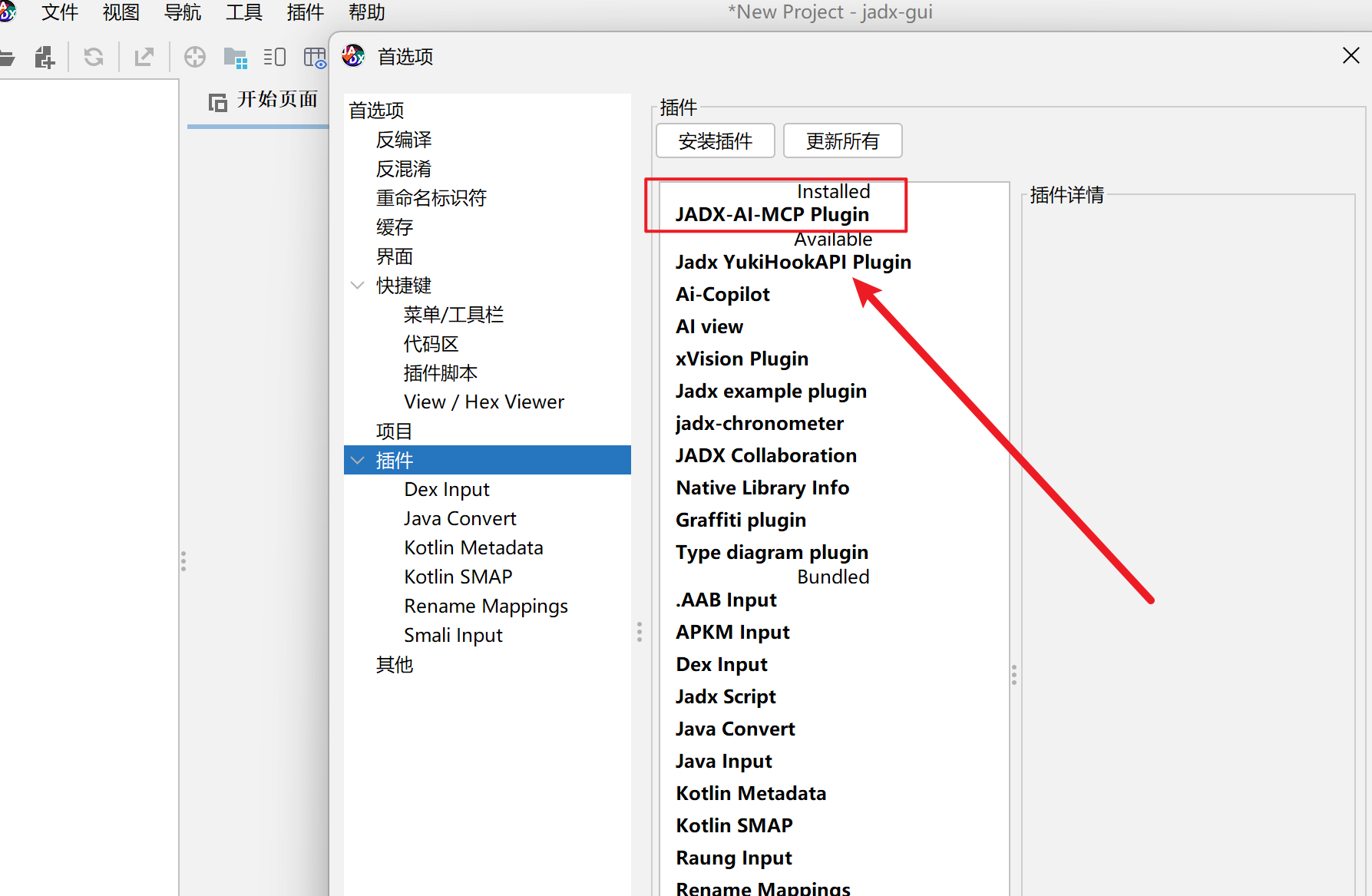The image size is (1372, 896).
Task: Click the table with eye toolbar icon
Action: coord(315,58)
